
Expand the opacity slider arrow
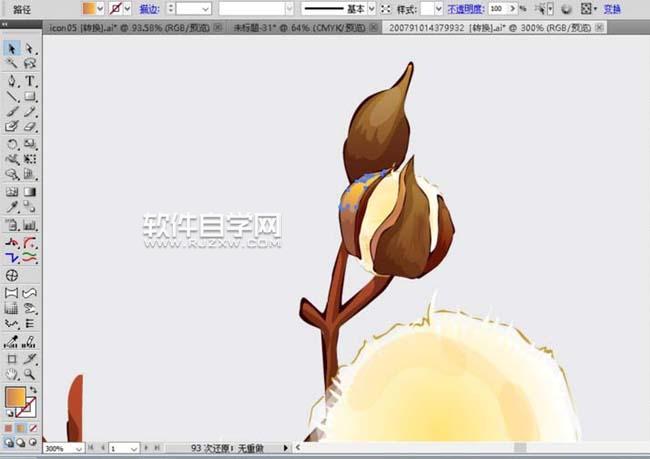coord(512,8)
